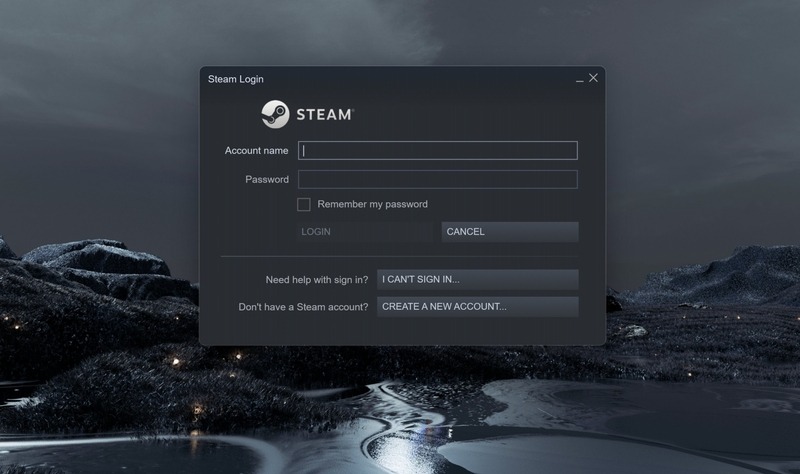Screen dimensions: 800x474
Task: Click the LOGIN button
Action: click(365, 232)
